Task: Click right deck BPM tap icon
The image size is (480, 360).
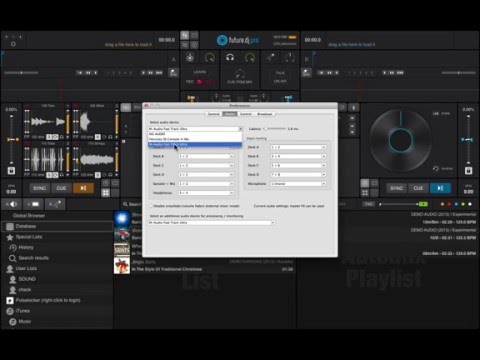Action: [307, 72]
